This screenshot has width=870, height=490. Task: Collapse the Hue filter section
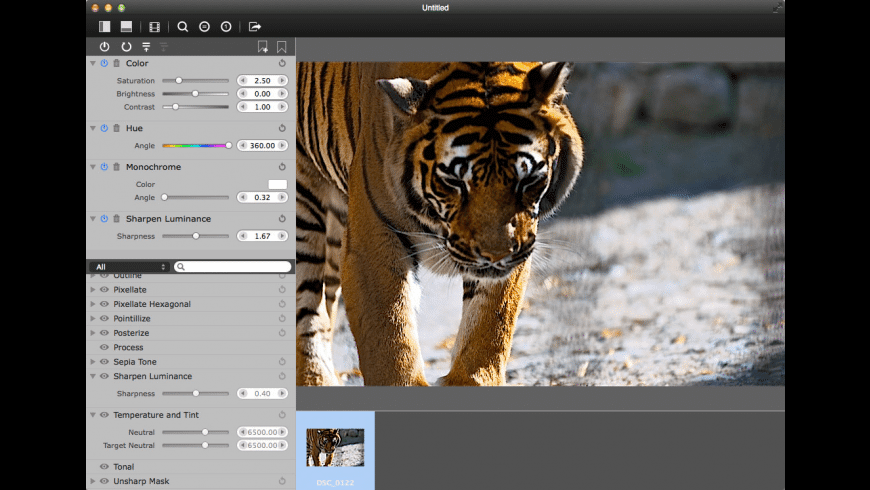coord(93,128)
